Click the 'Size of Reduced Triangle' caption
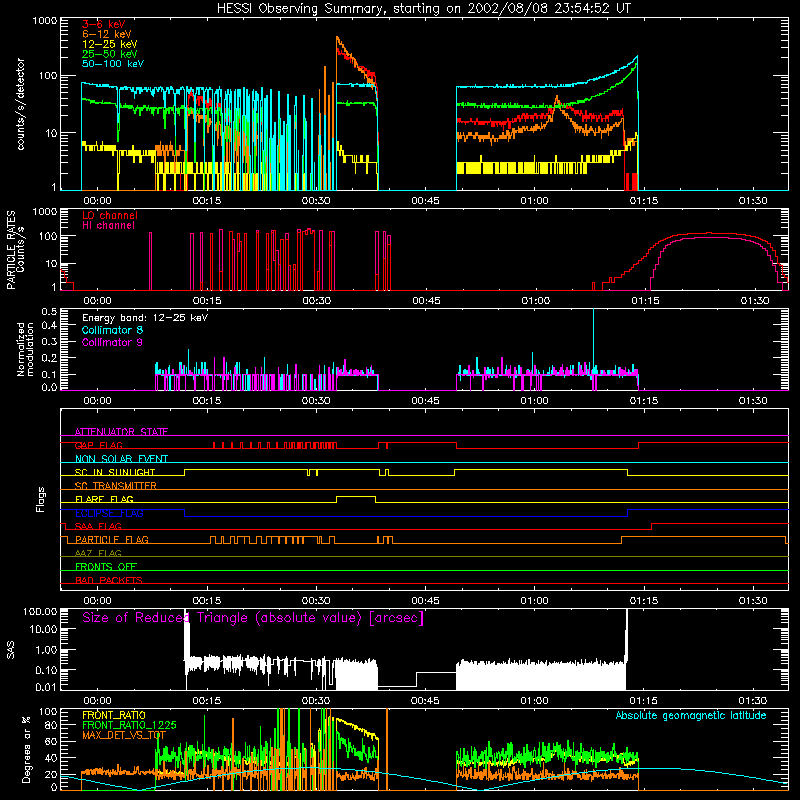The image size is (800, 800). [x=253, y=618]
